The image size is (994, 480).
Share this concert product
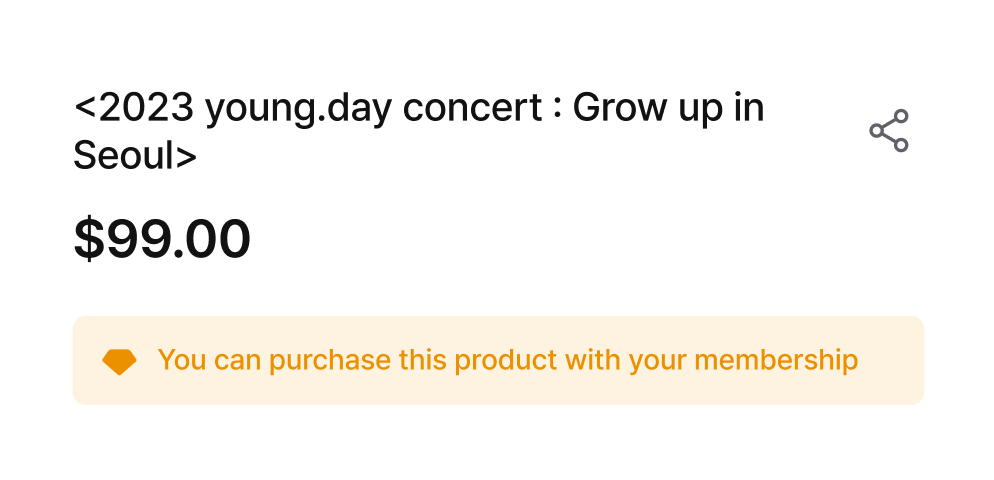pyautogui.click(x=889, y=131)
